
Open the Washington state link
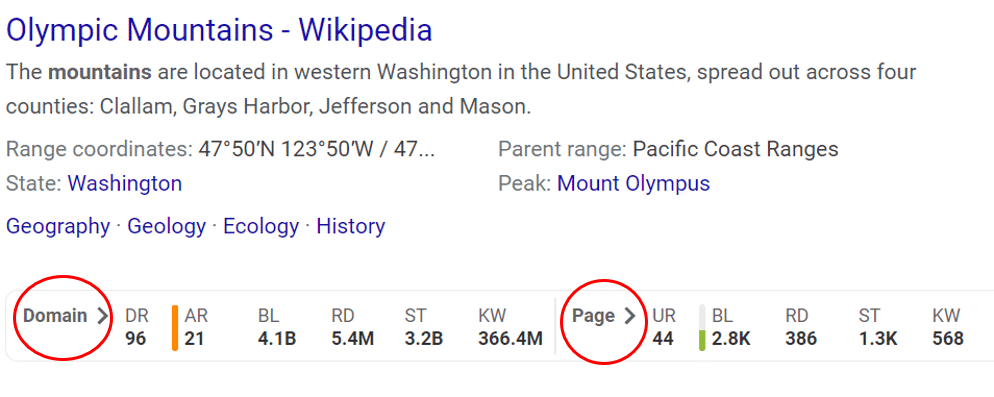(x=125, y=184)
